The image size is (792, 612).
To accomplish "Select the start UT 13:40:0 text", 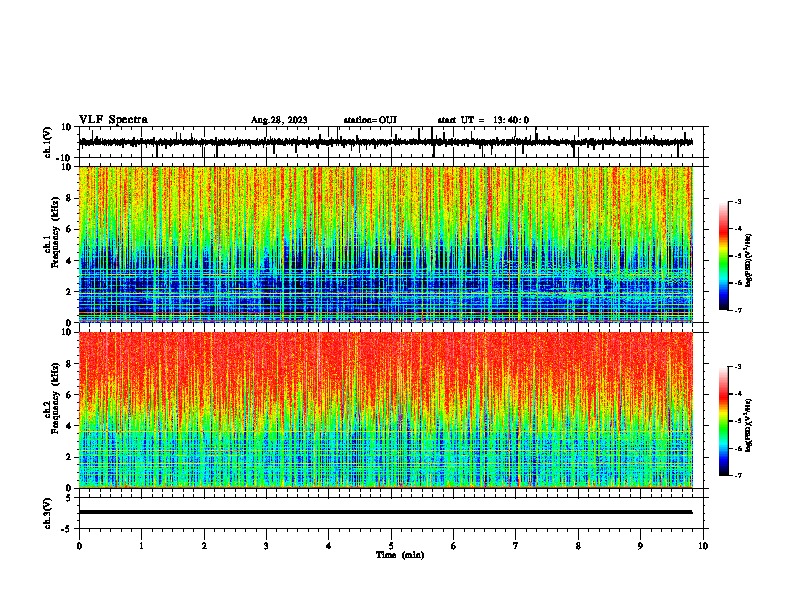I will pyautogui.click(x=483, y=120).
